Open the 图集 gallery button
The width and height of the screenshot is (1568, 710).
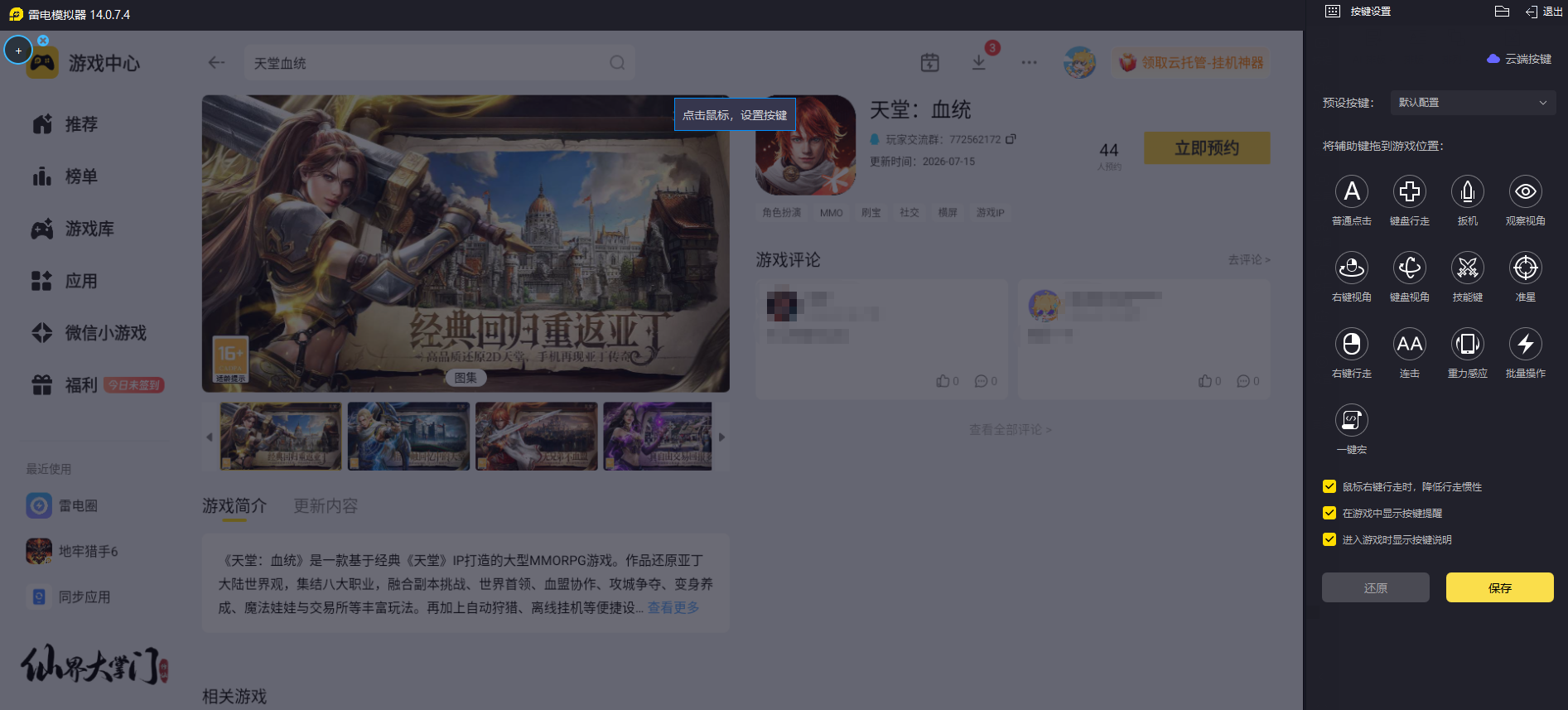[x=466, y=378]
